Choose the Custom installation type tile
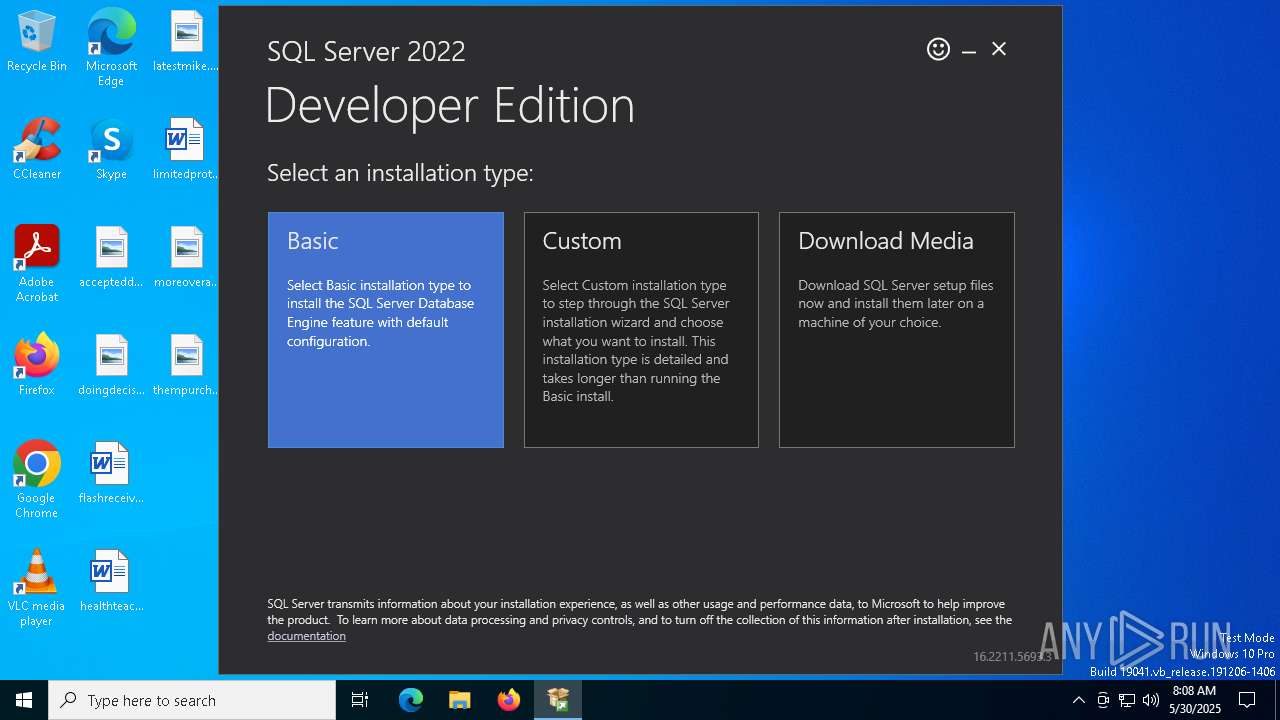This screenshot has height=720, width=1280. click(641, 329)
